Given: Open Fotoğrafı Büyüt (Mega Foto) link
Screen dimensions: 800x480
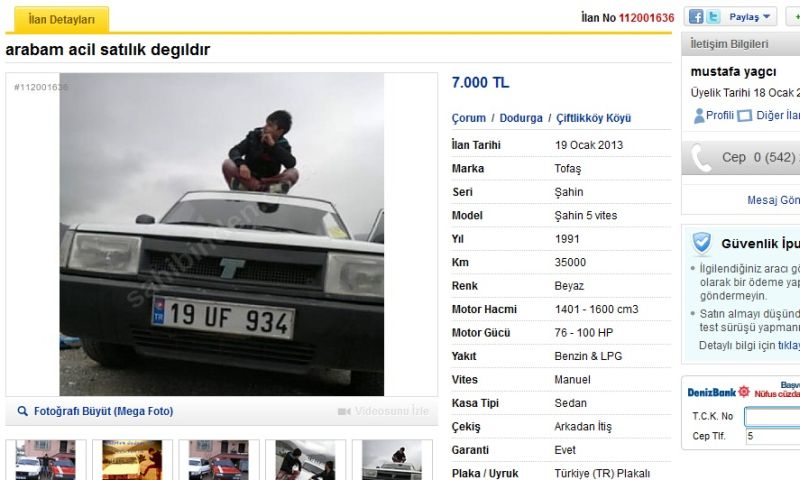Looking at the screenshot, I should point(104,411).
